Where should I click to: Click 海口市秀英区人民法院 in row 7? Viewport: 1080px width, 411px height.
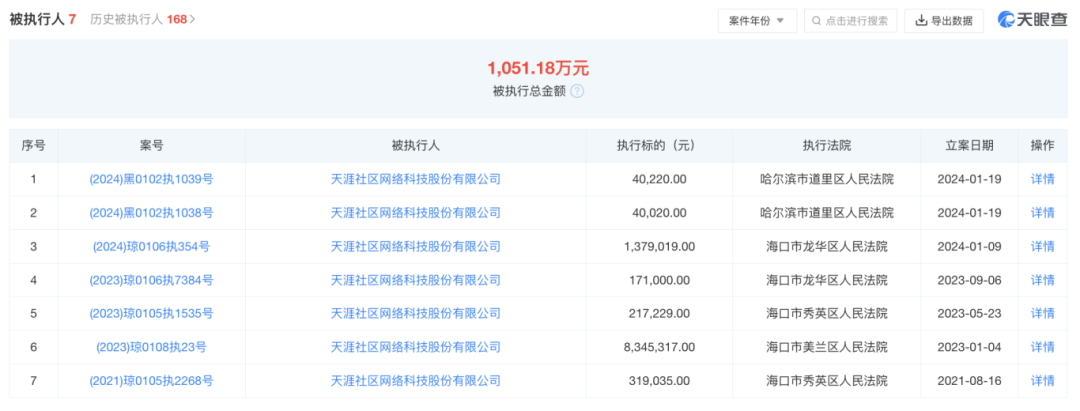click(827, 381)
